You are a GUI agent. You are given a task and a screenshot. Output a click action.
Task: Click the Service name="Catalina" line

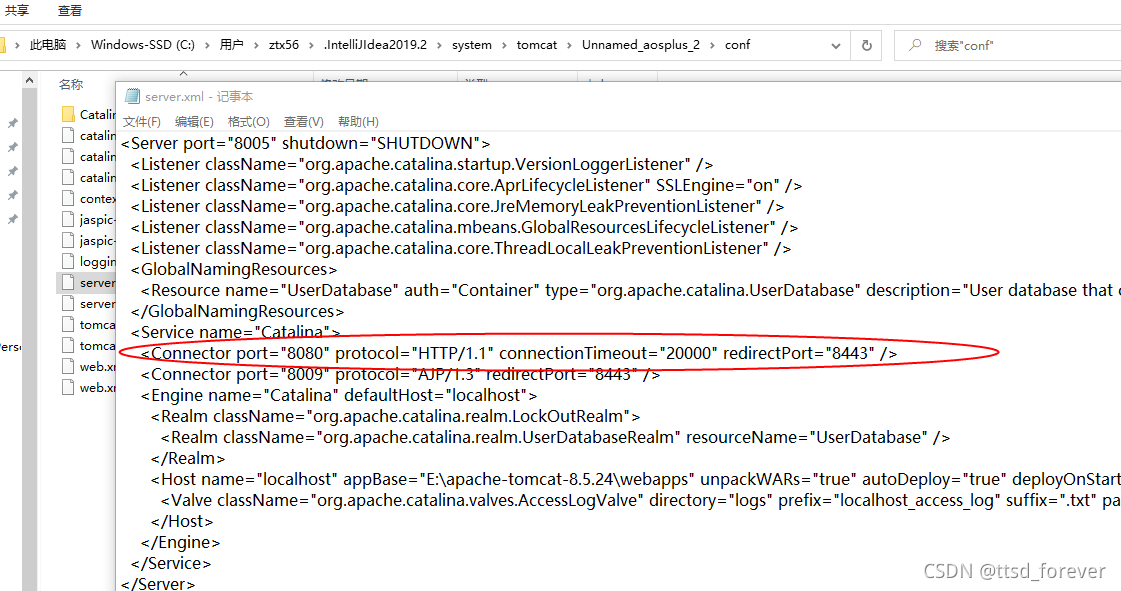[x=236, y=332]
